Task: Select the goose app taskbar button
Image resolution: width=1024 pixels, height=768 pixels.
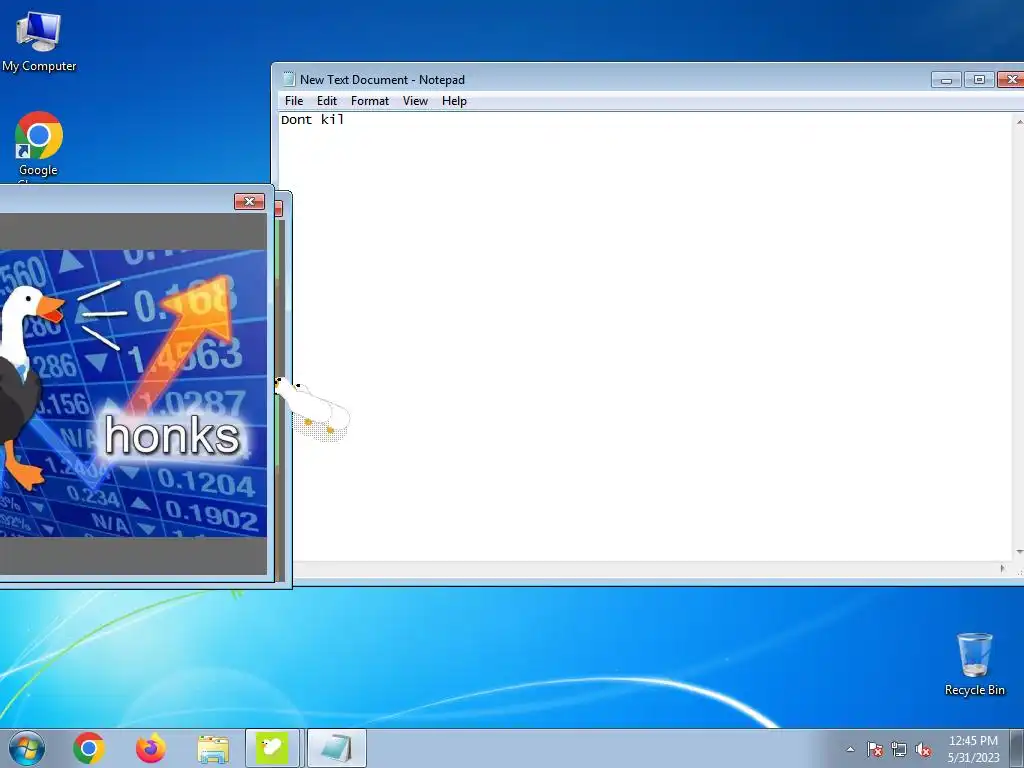Action: point(272,748)
